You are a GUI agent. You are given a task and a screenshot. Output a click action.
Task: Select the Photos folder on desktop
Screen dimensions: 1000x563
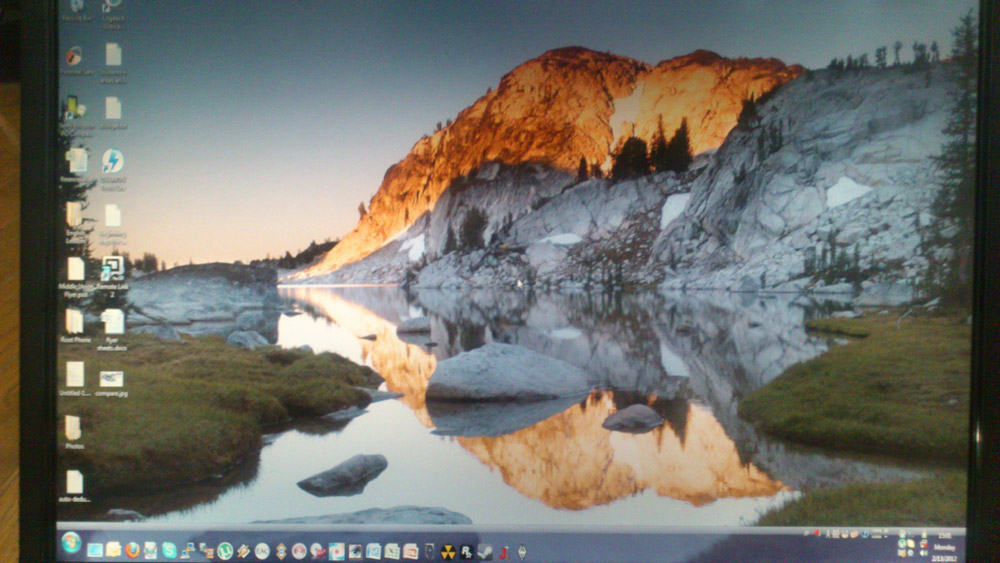[x=74, y=432]
